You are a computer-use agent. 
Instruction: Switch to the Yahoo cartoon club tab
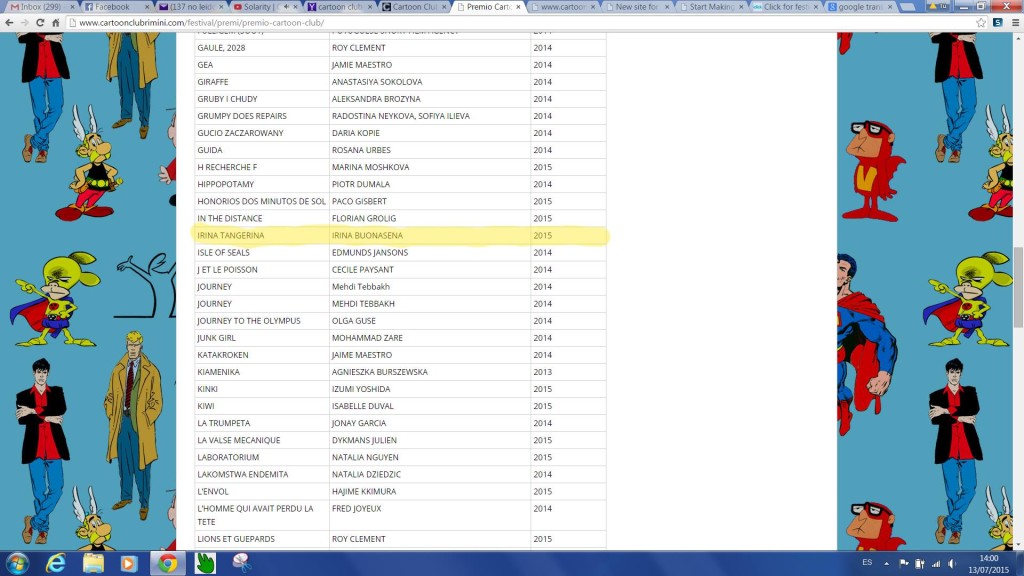pyautogui.click(x=338, y=7)
